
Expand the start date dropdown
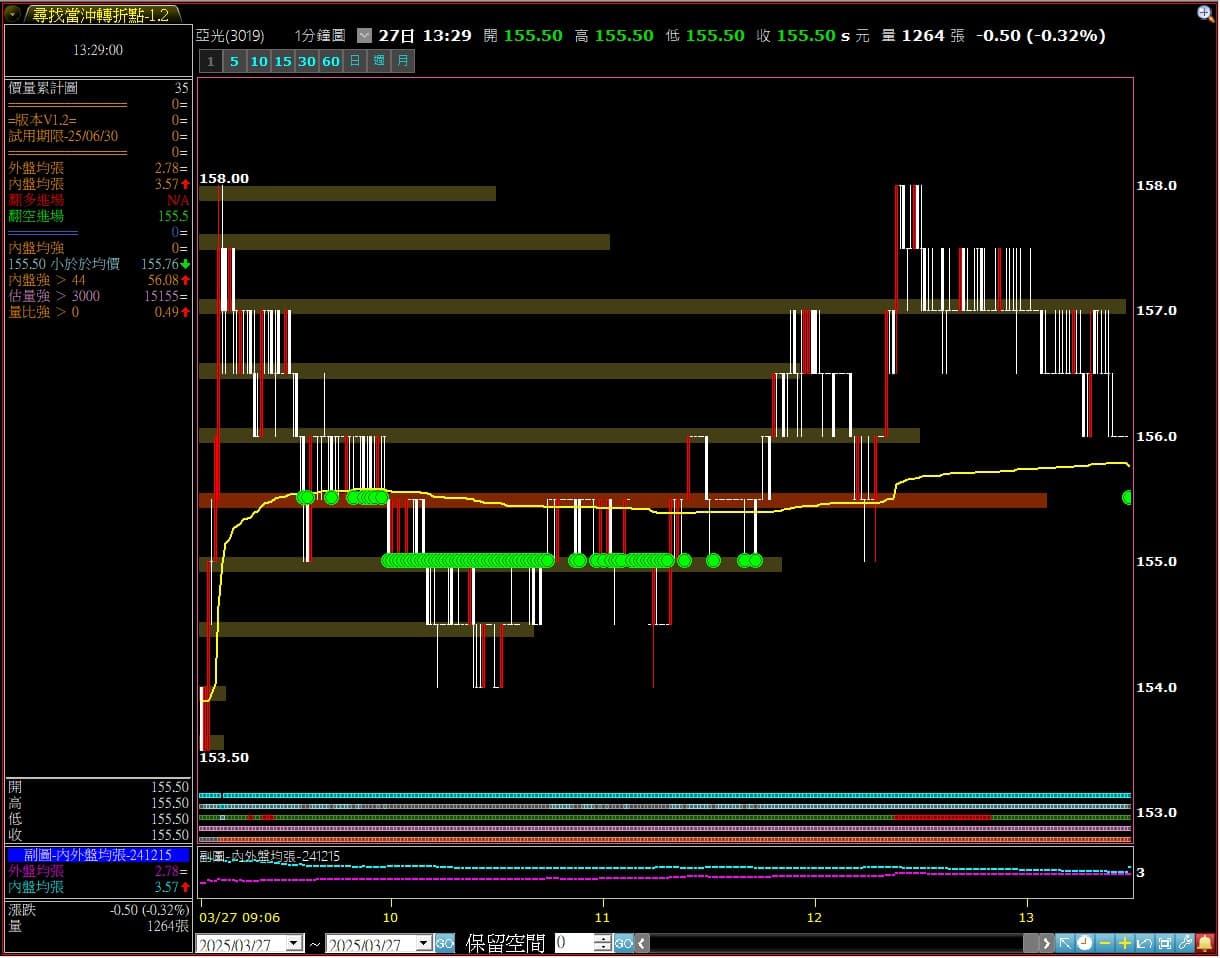click(294, 943)
